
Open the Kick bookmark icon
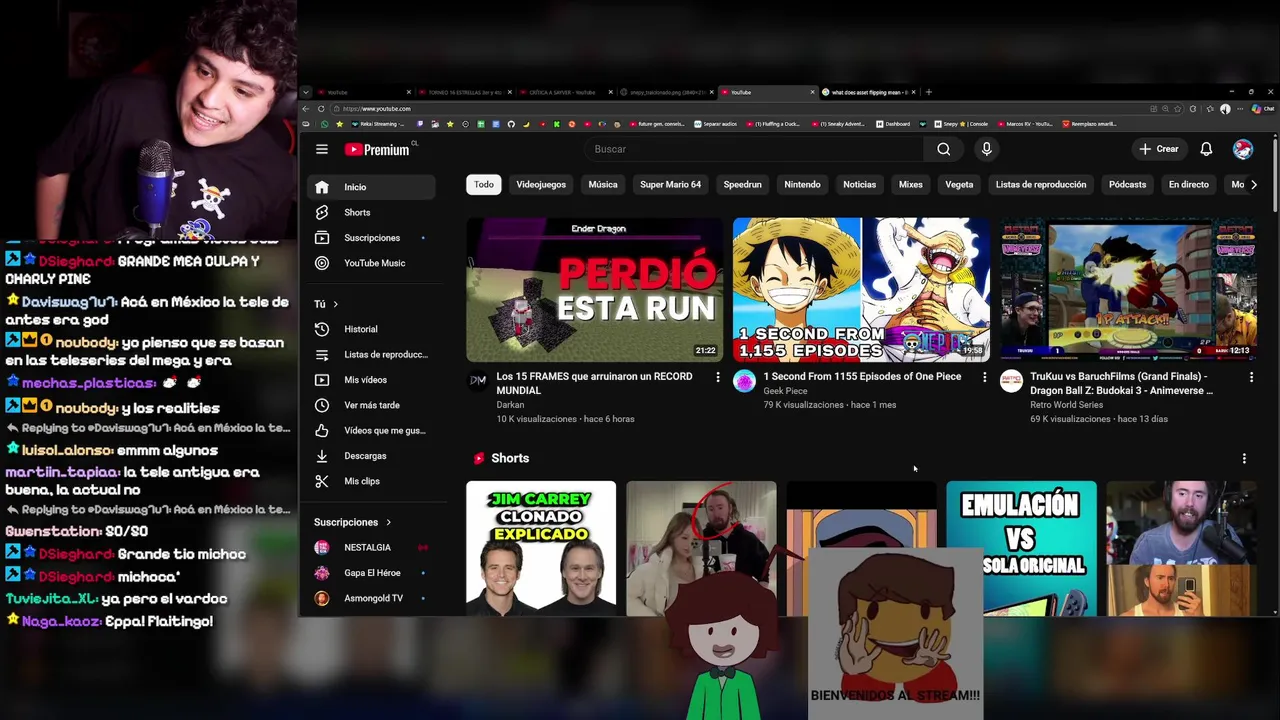[557, 124]
